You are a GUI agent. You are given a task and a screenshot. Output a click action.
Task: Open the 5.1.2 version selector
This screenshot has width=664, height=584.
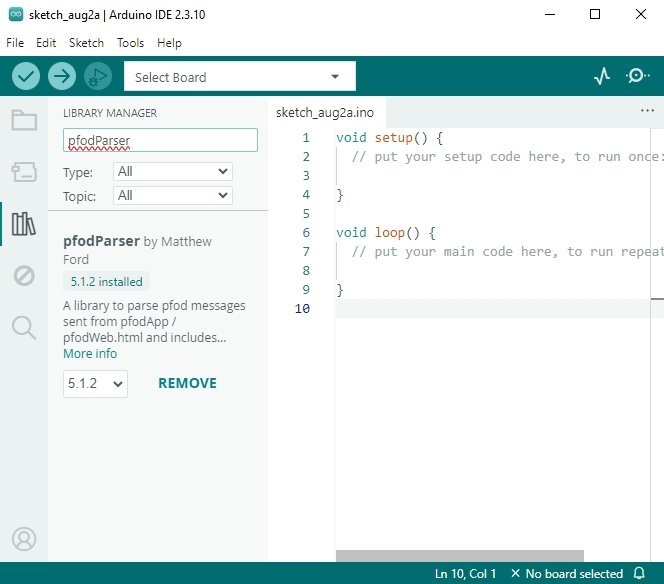click(x=95, y=384)
